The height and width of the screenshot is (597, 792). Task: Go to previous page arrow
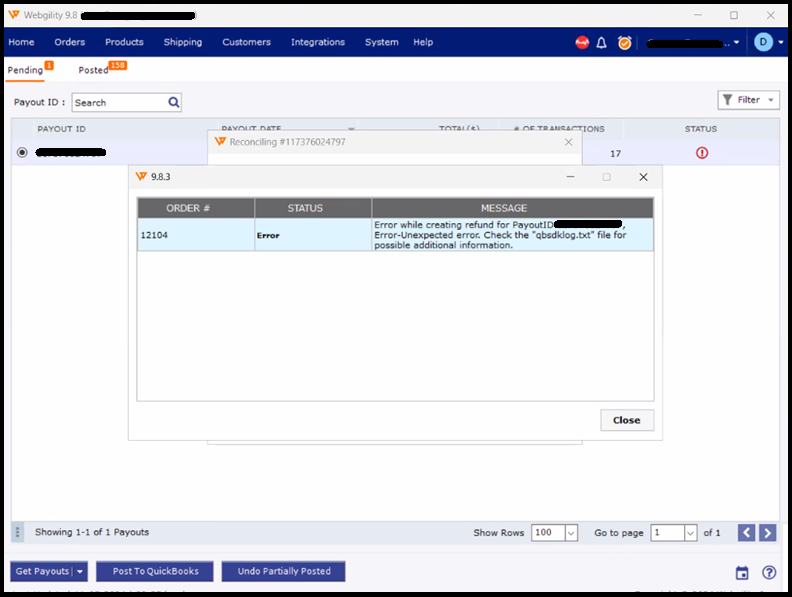(746, 533)
